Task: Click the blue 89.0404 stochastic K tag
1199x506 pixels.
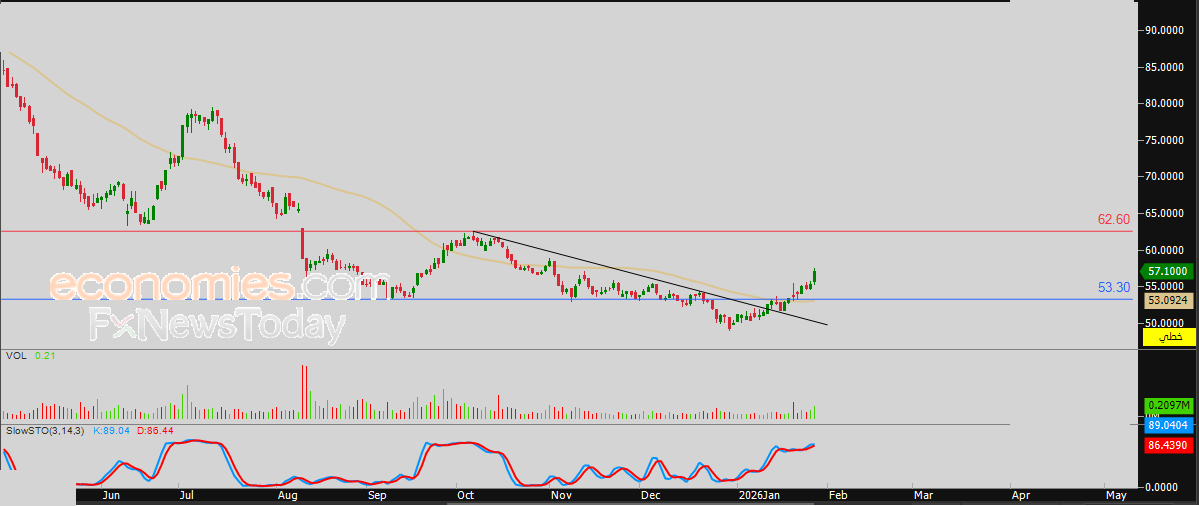Action: click(1168, 425)
